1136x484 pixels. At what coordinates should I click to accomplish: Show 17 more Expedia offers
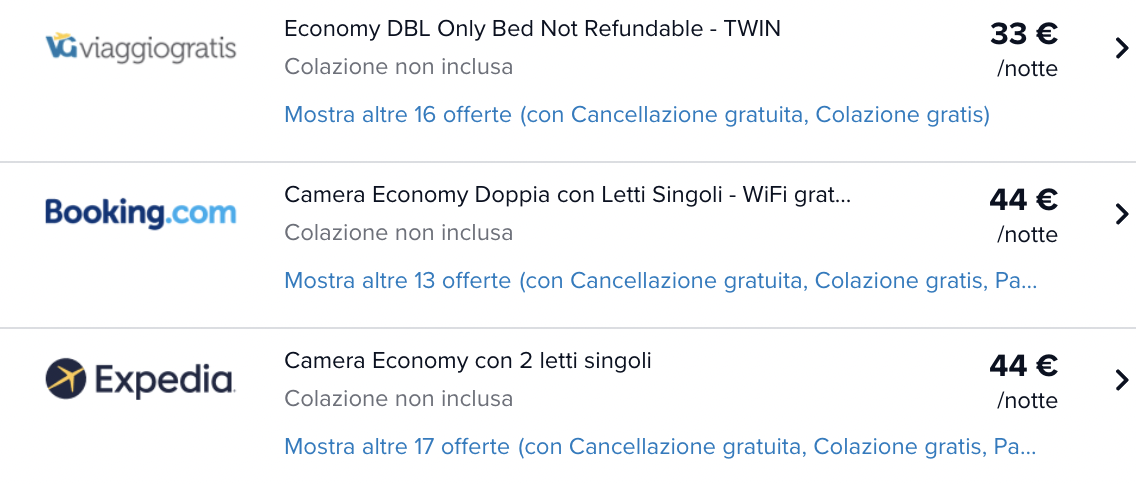tap(660, 446)
